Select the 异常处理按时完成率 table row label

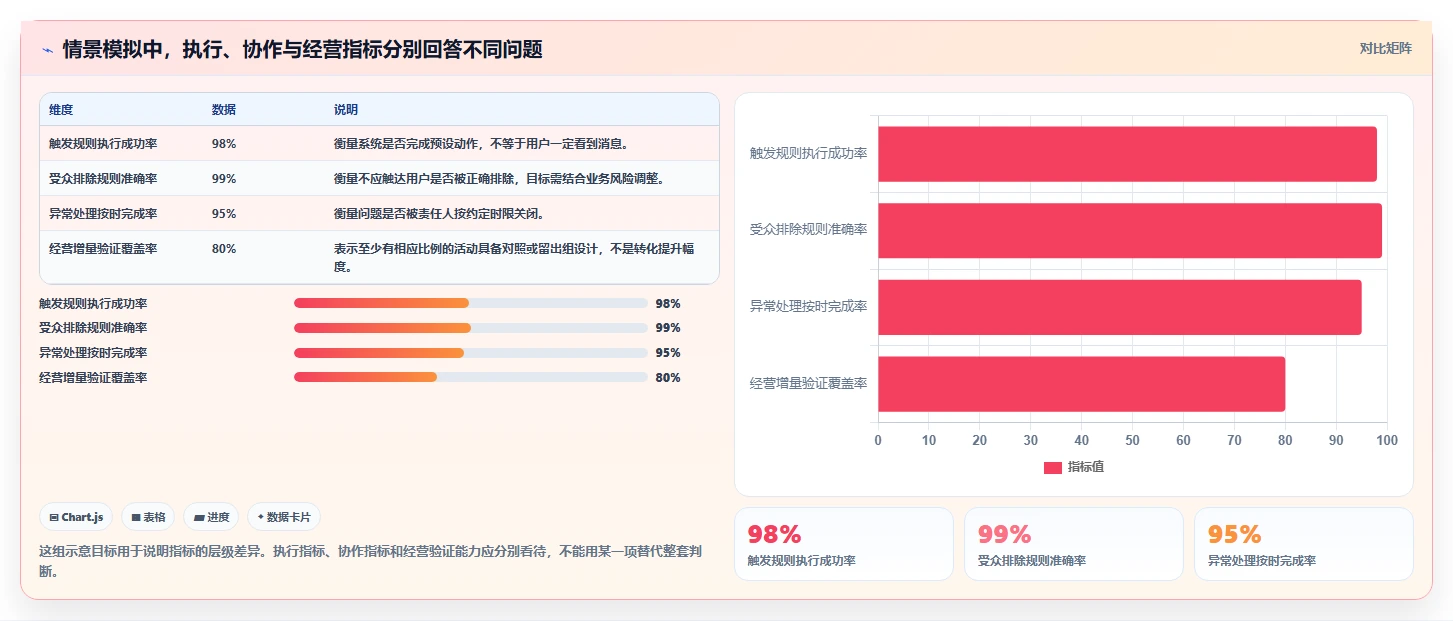pos(103,214)
